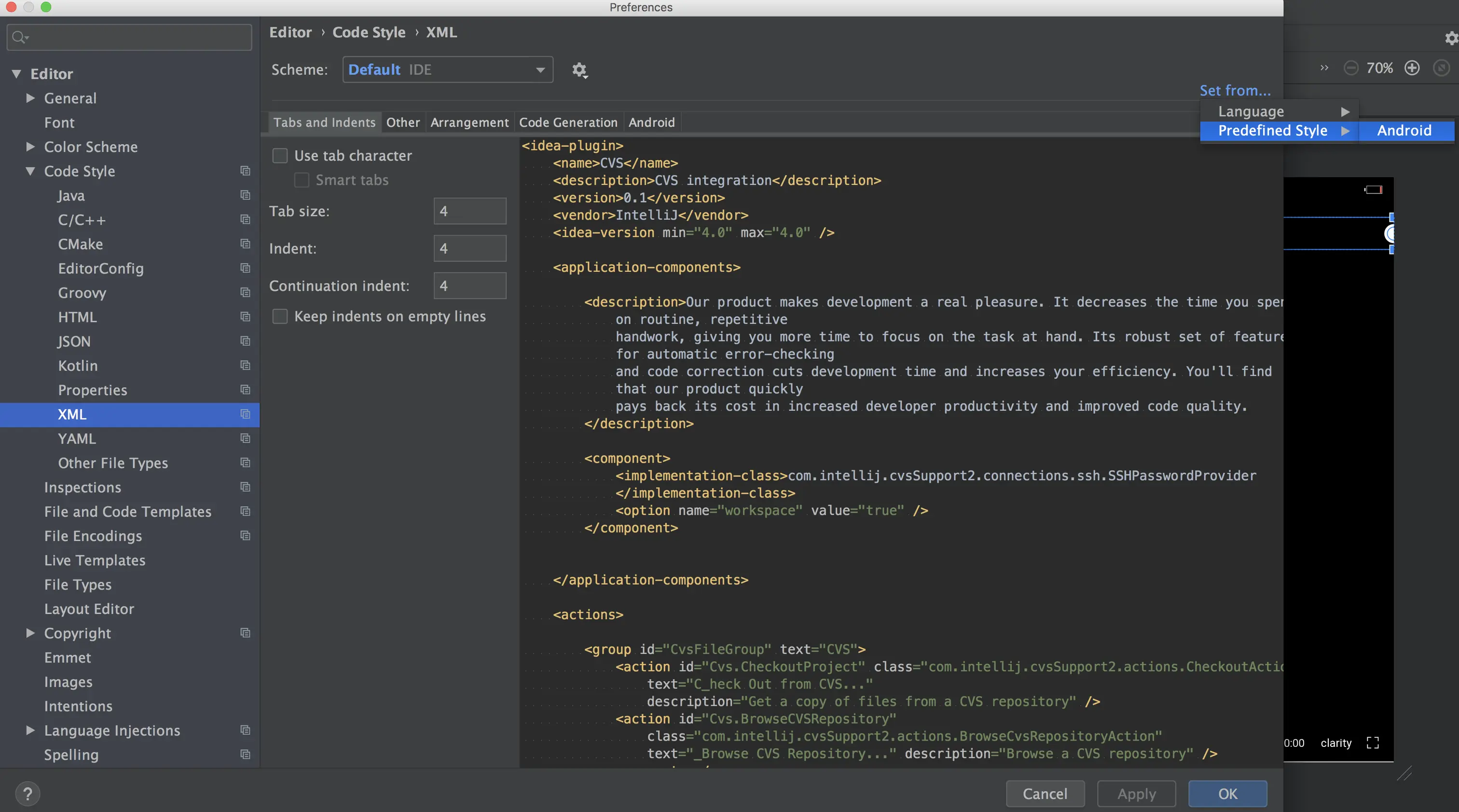The width and height of the screenshot is (1459, 812).
Task: Select Kotlin in the Code Style list
Action: (x=78, y=366)
